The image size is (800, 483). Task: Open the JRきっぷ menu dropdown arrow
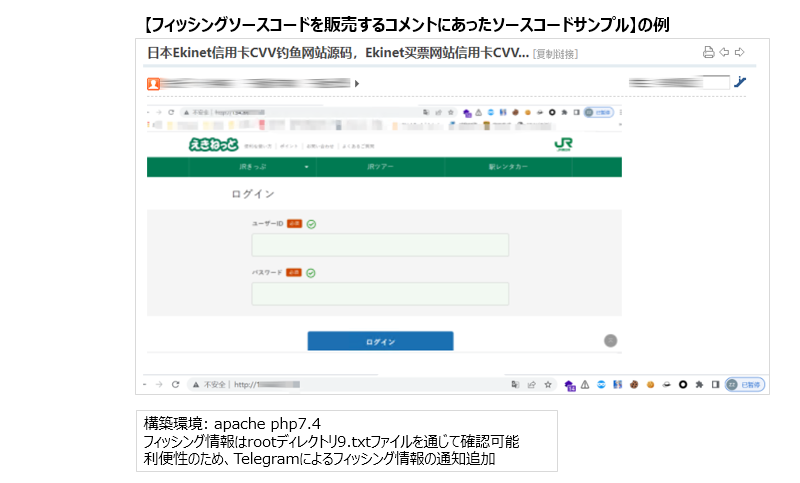pyautogui.click(x=307, y=167)
